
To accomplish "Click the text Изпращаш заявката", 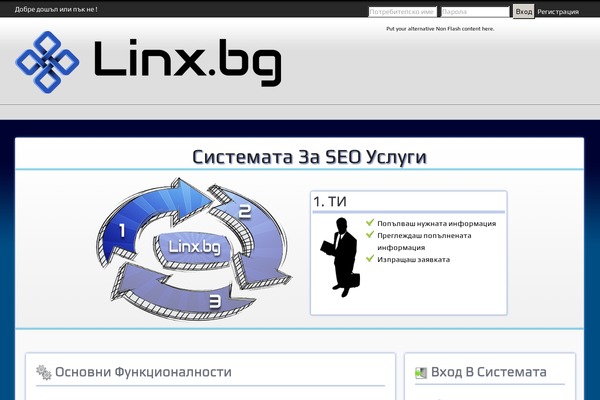I will pos(414,260).
